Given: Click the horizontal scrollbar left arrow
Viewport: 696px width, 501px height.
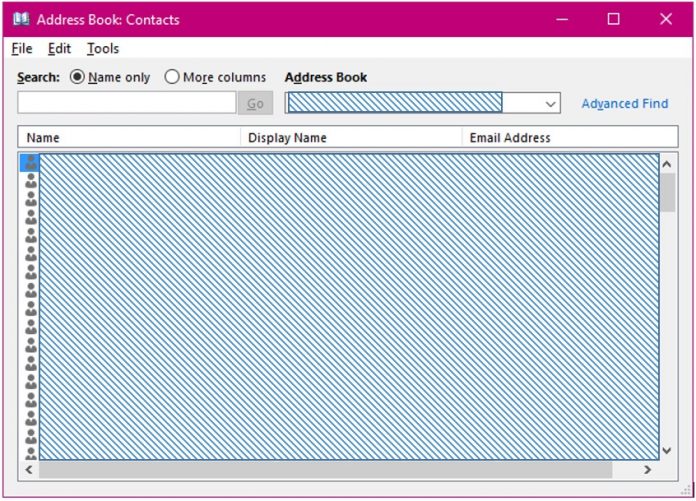Looking at the screenshot, I should (29, 469).
